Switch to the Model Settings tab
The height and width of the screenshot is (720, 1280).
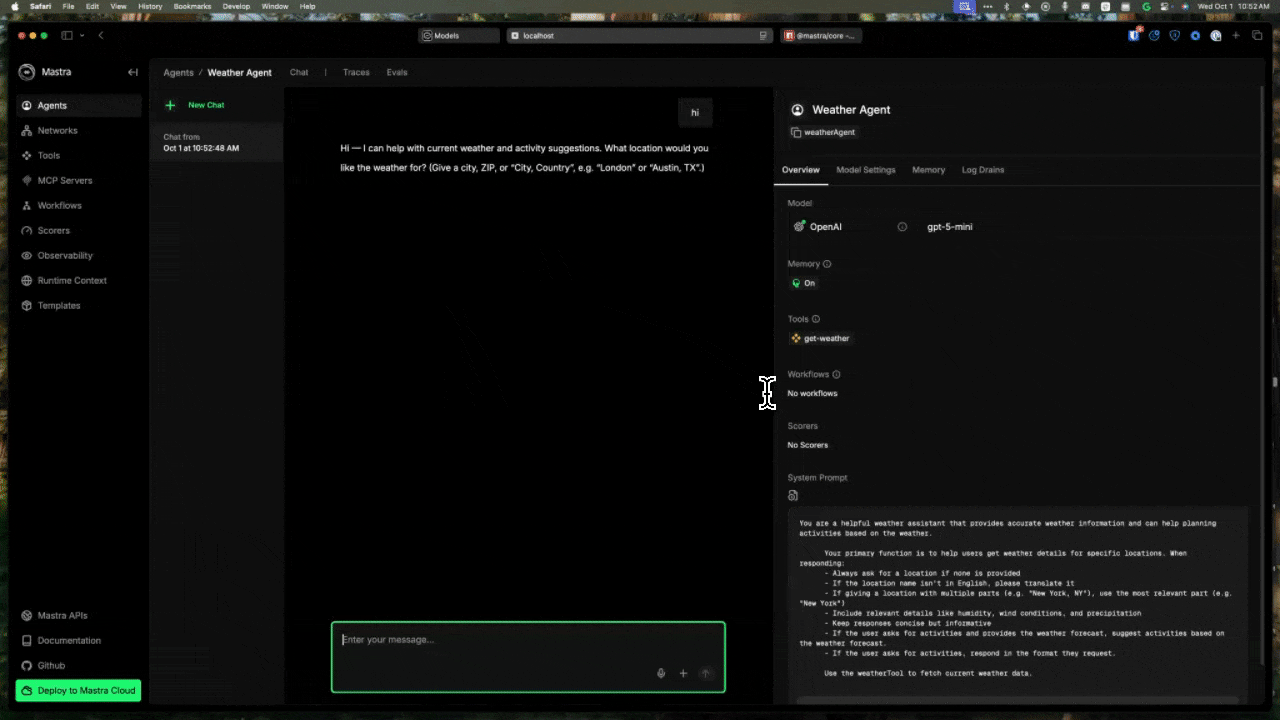pos(866,170)
